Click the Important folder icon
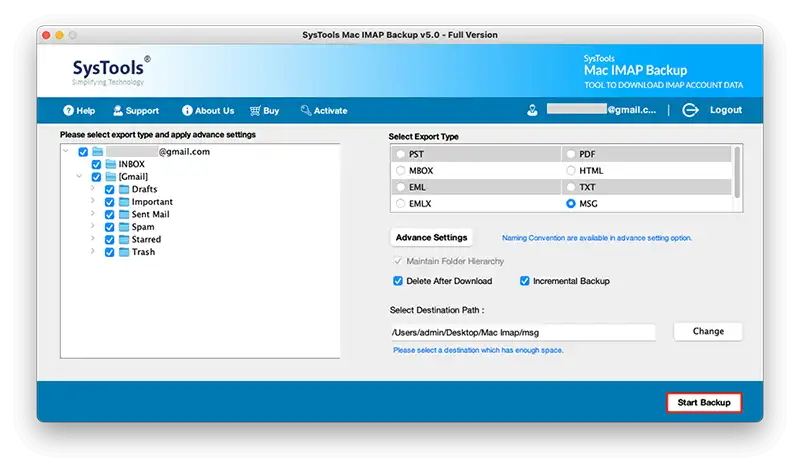 click(124, 202)
